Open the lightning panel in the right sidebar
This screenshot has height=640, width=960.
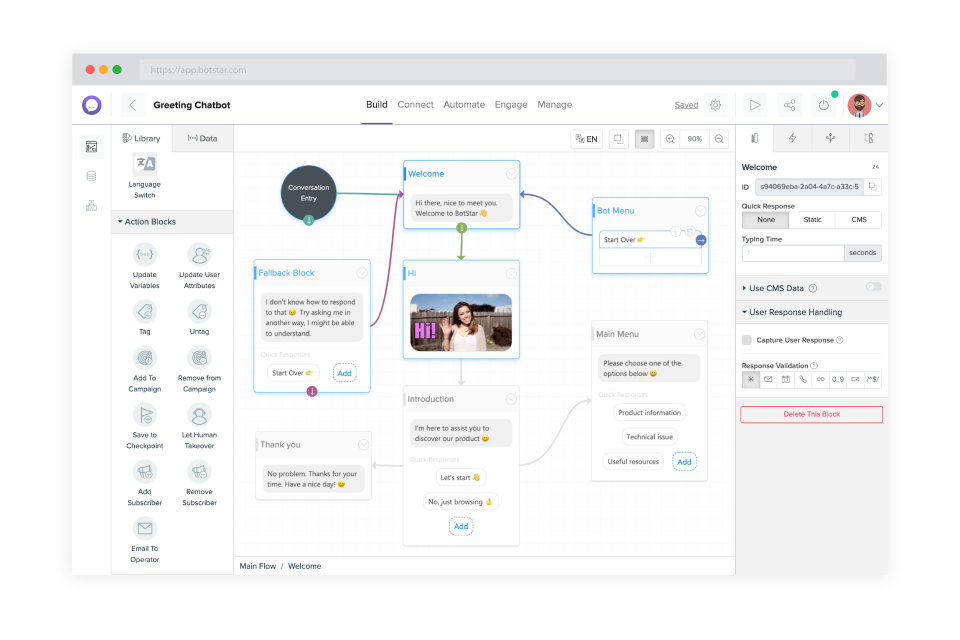pyautogui.click(x=794, y=138)
